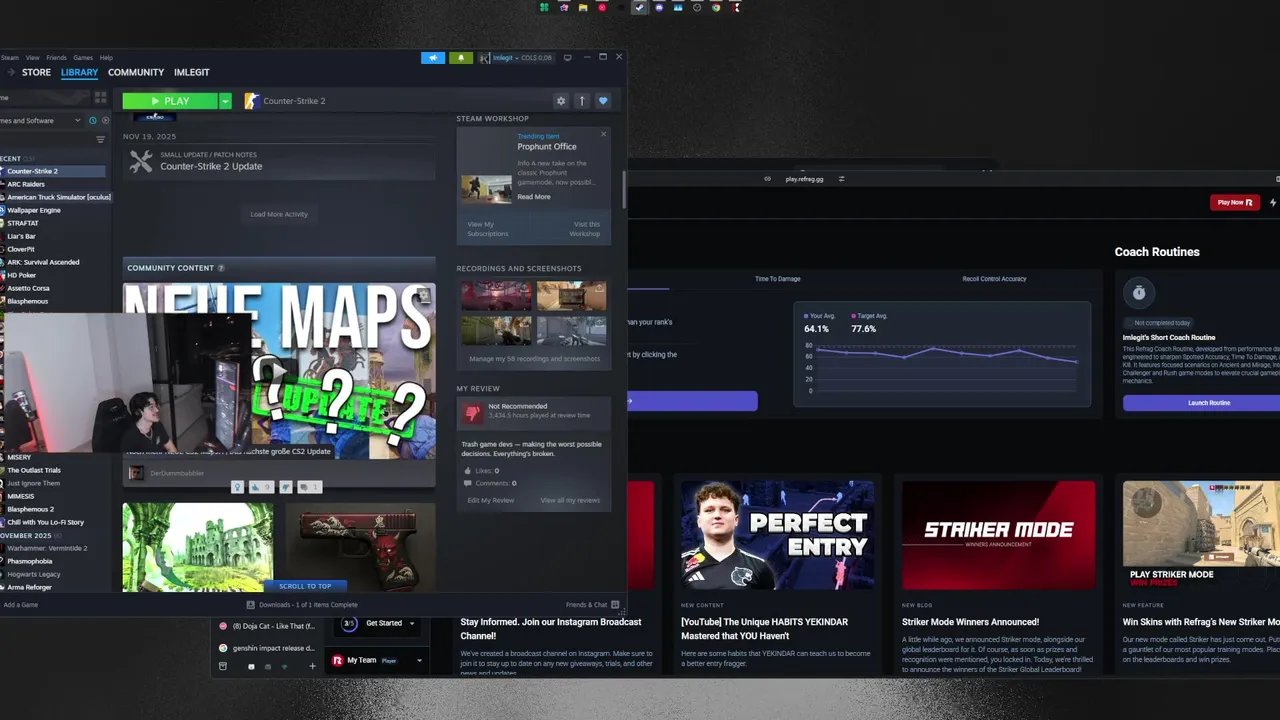Switch Steam to Big Picture mode icon

point(568,57)
